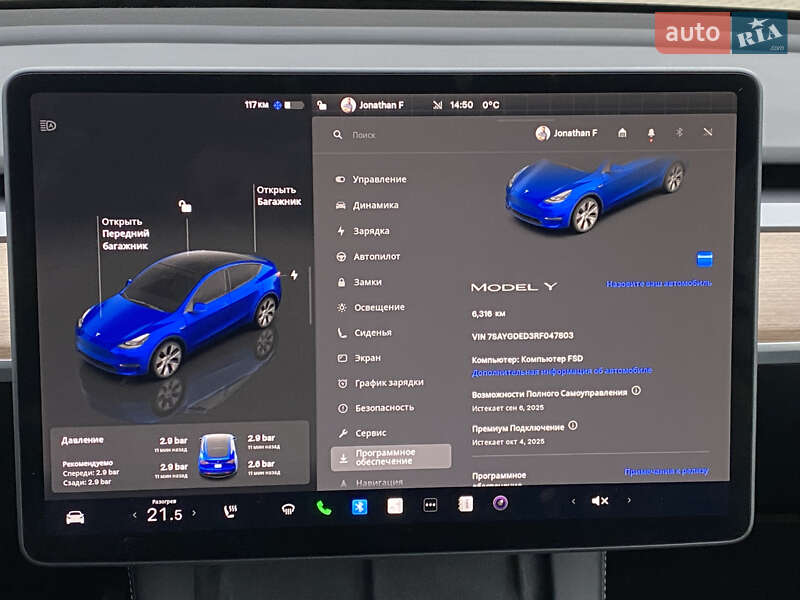This screenshot has height=600, width=800.
Task: Select the Сервис menu item
Action: (373, 432)
